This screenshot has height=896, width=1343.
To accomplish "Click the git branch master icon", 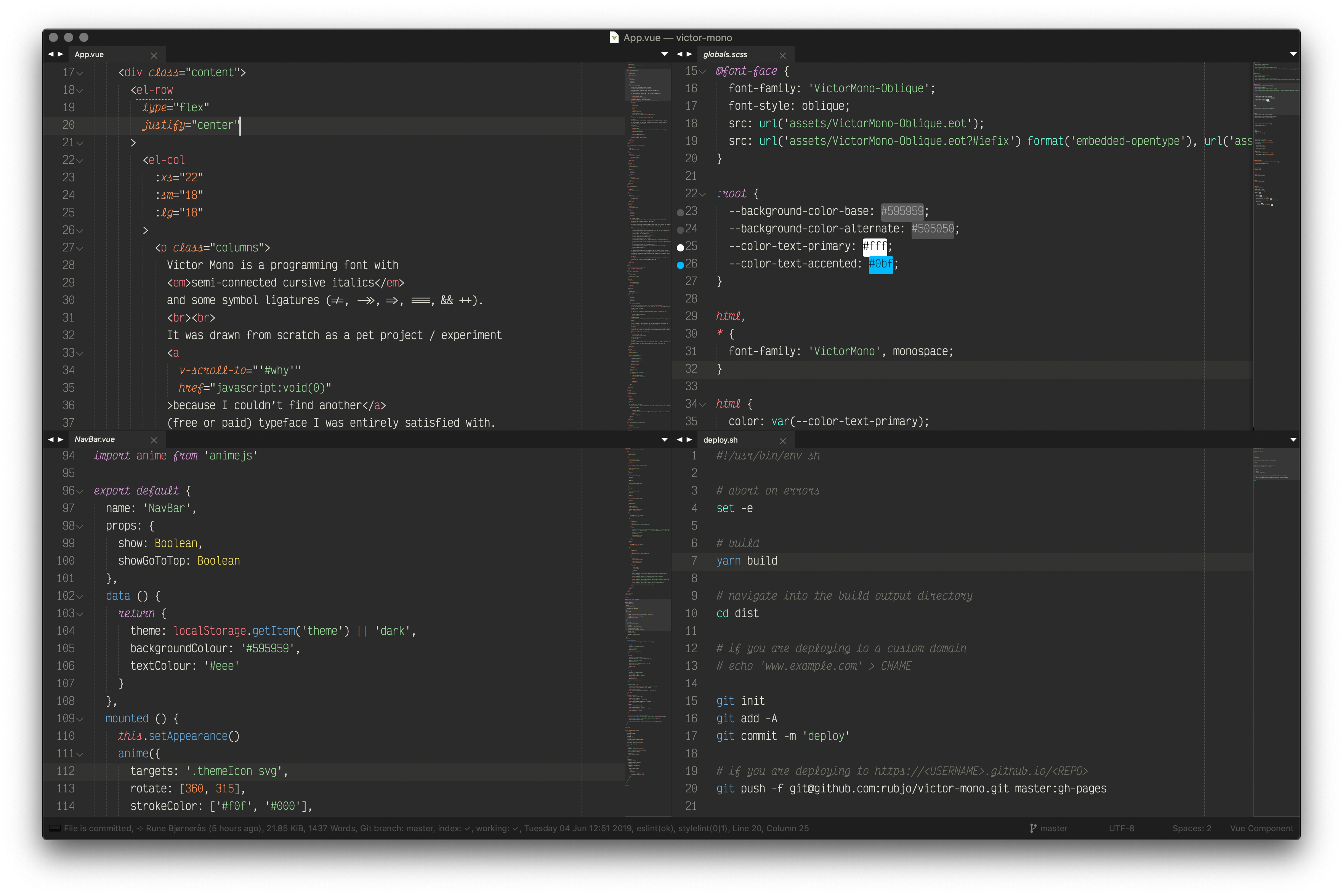I will [x=1033, y=829].
